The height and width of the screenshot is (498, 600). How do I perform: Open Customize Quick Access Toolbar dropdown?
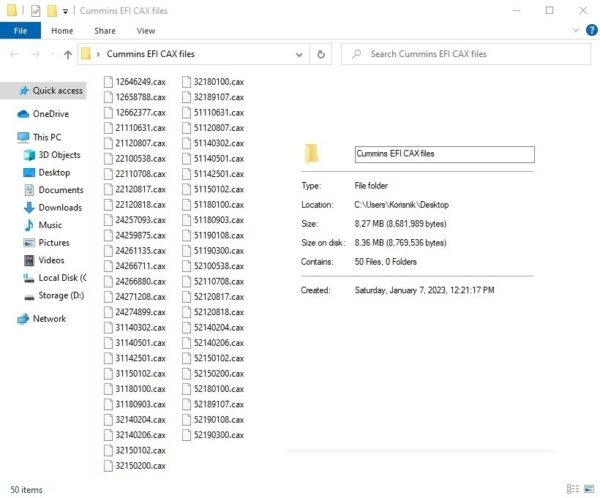pyautogui.click(x=65, y=11)
